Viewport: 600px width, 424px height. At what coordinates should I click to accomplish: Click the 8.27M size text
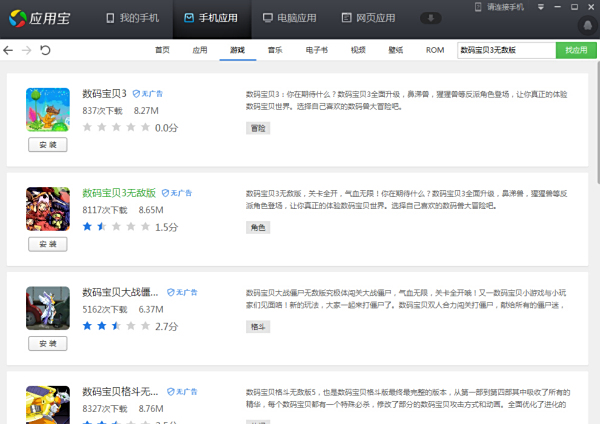(x=146, y=111)
